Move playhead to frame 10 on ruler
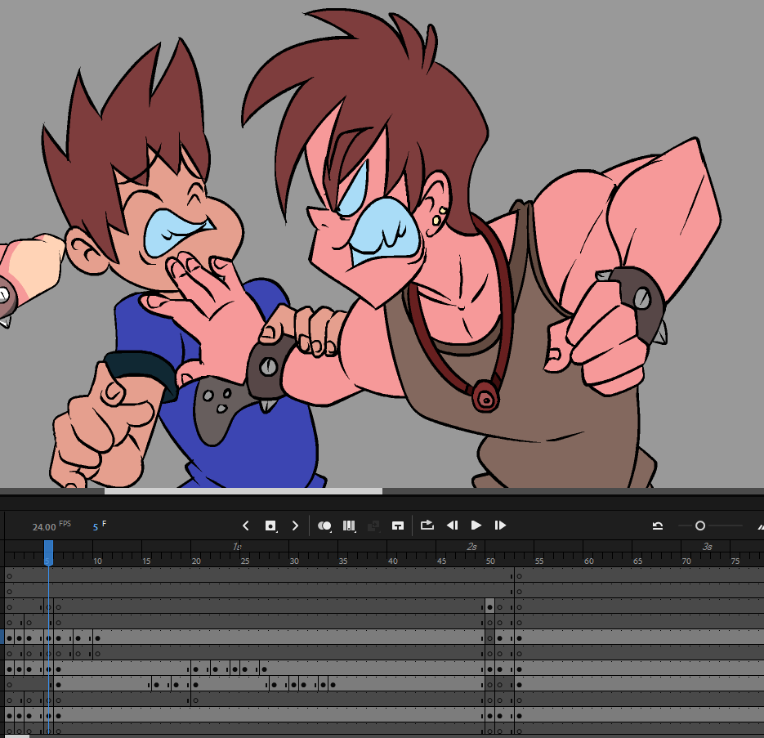 pyautogui.click(x=97, y=561)
